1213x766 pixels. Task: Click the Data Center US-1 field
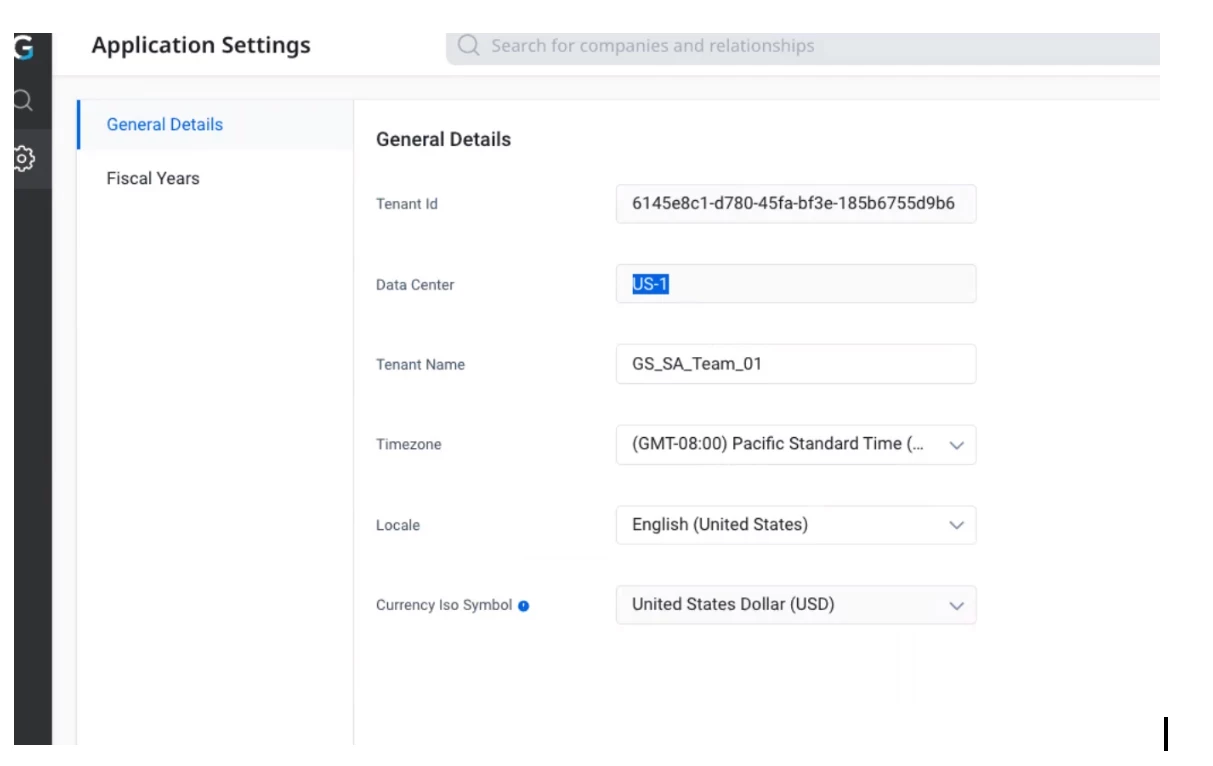pyautogui.click(x=795, y=285)
